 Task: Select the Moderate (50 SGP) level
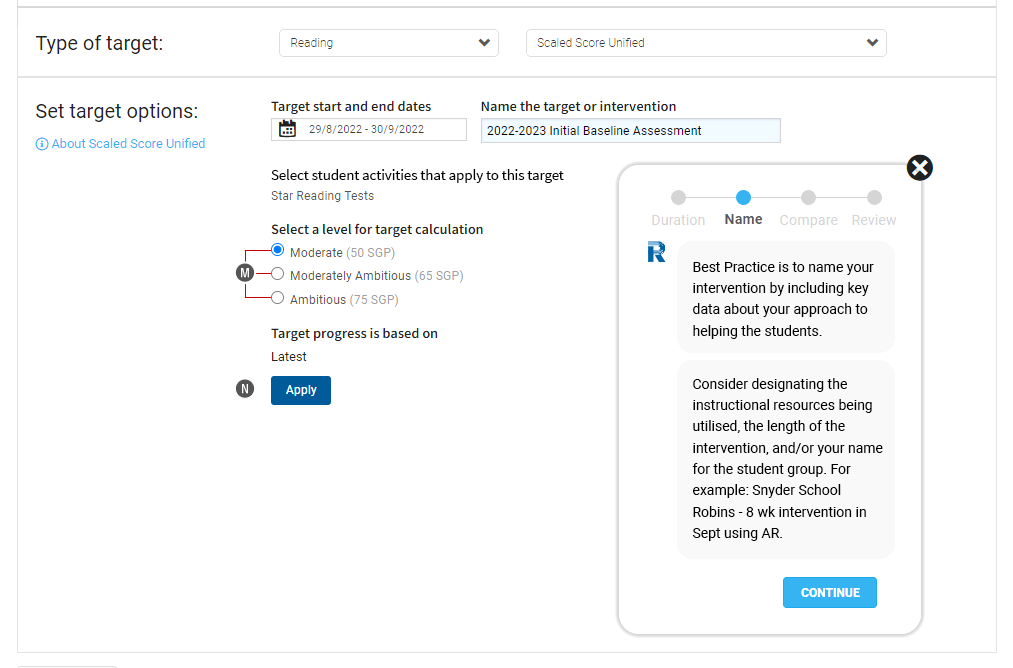(x=277, y=249)
